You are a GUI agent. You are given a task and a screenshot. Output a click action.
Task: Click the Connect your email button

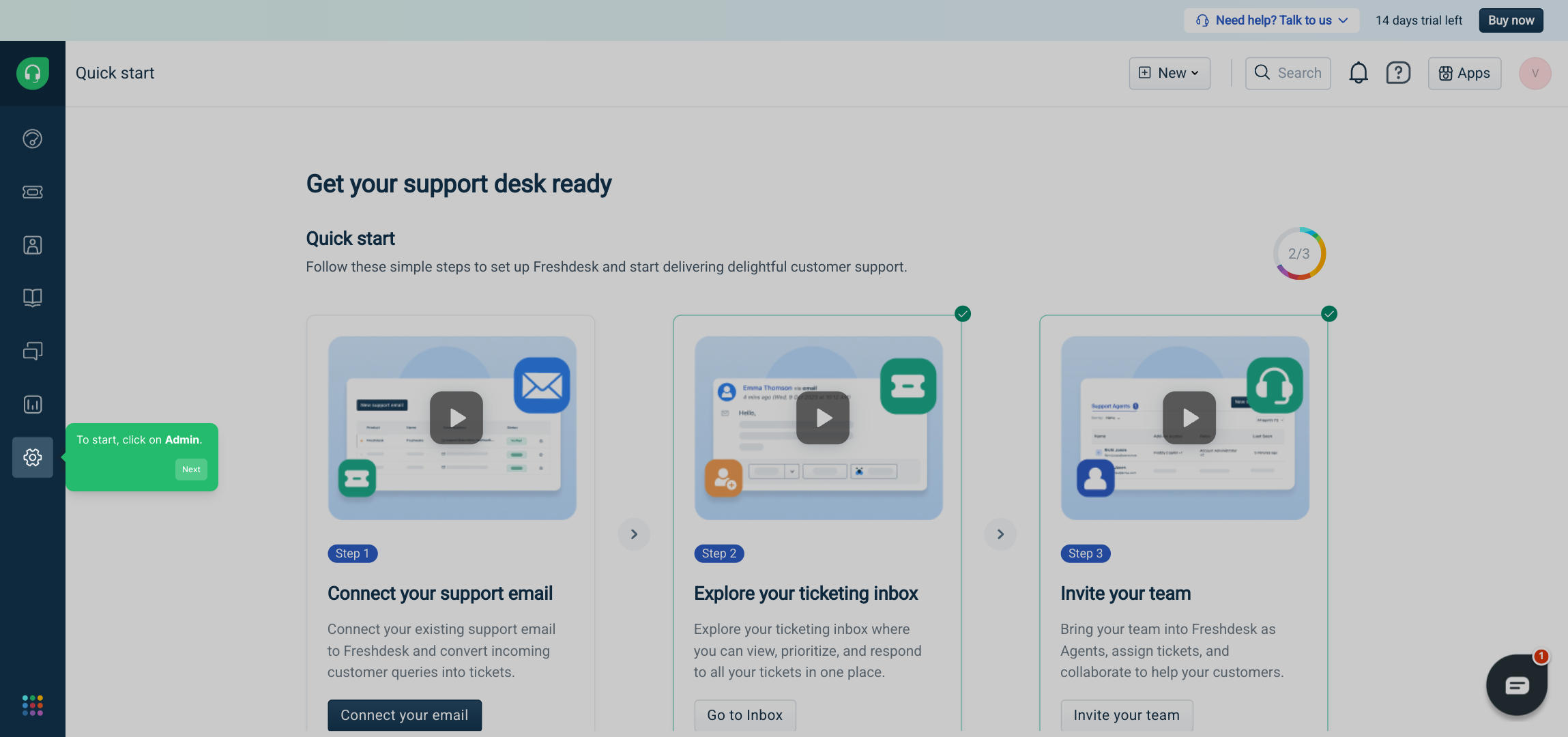coord(405,714)
